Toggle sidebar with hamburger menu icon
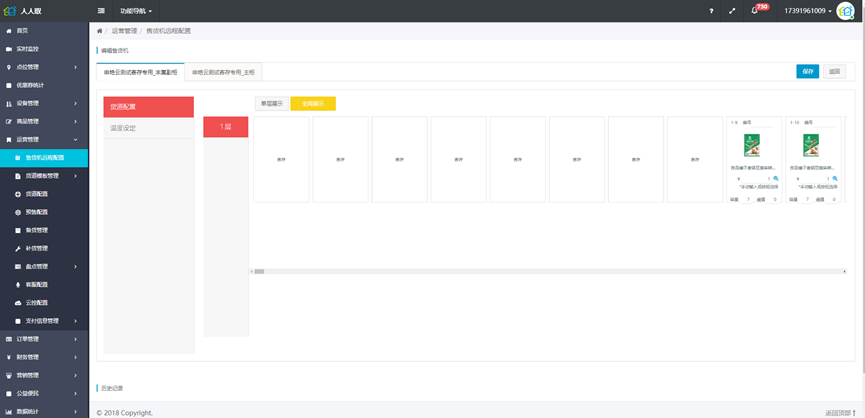This screenshot has width=865, height=418. click(x=101, y=10)
